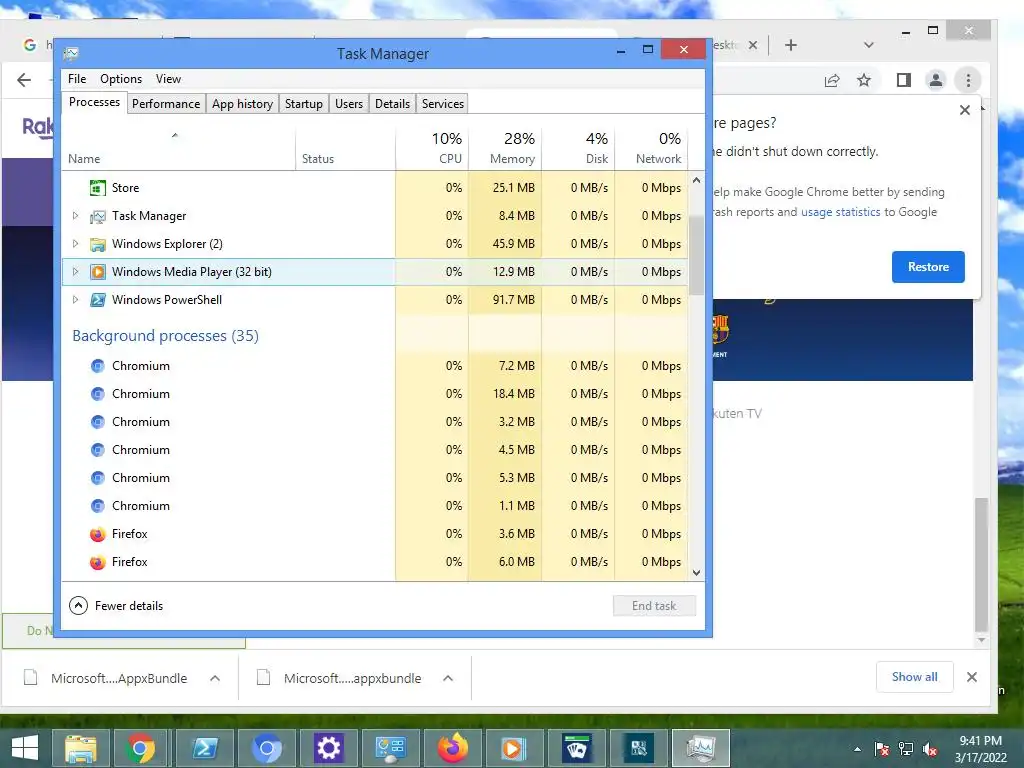Image resolution: width=1024 pixels, height=768 pixels.
Task: Open Chromium from the taskbar
Action: point(267,748)
